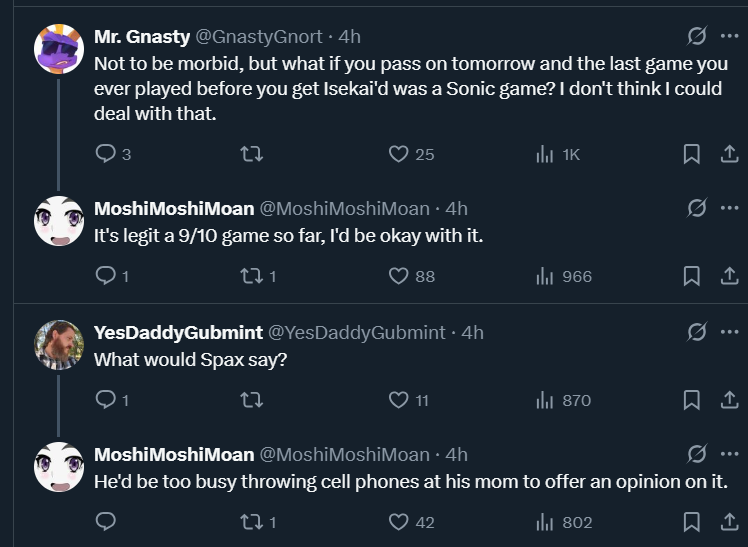
Task: Share Mr. Gnasty's tweet
Action: [729, 154]
